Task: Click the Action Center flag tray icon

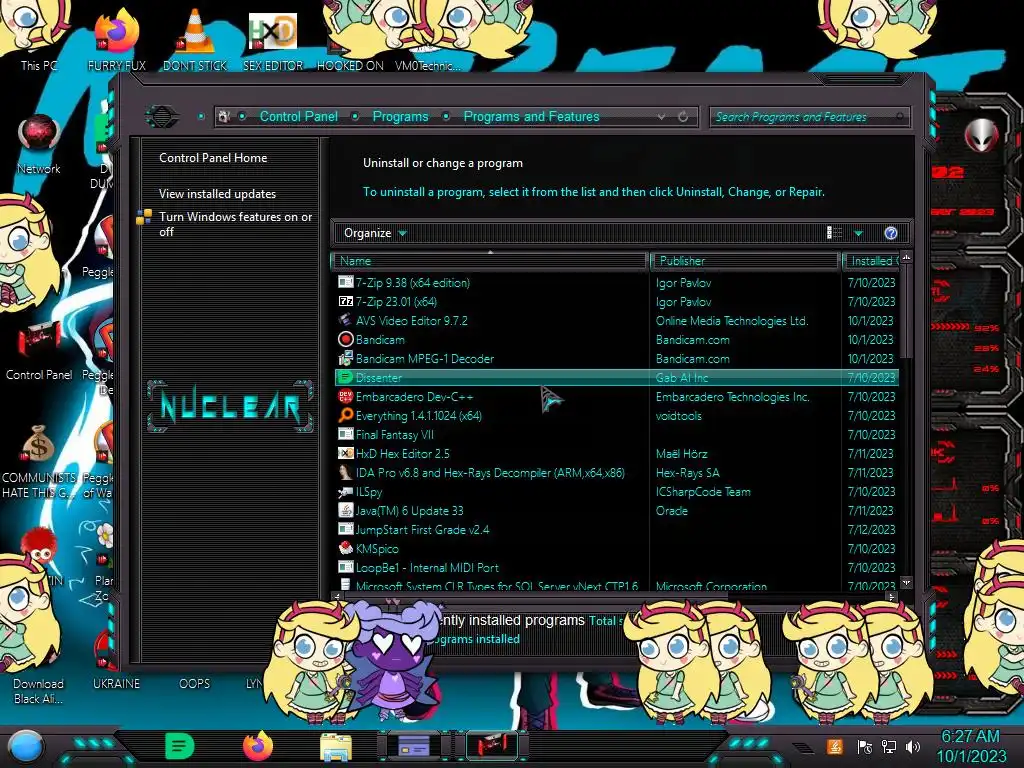Action: [x=864, y=746]
